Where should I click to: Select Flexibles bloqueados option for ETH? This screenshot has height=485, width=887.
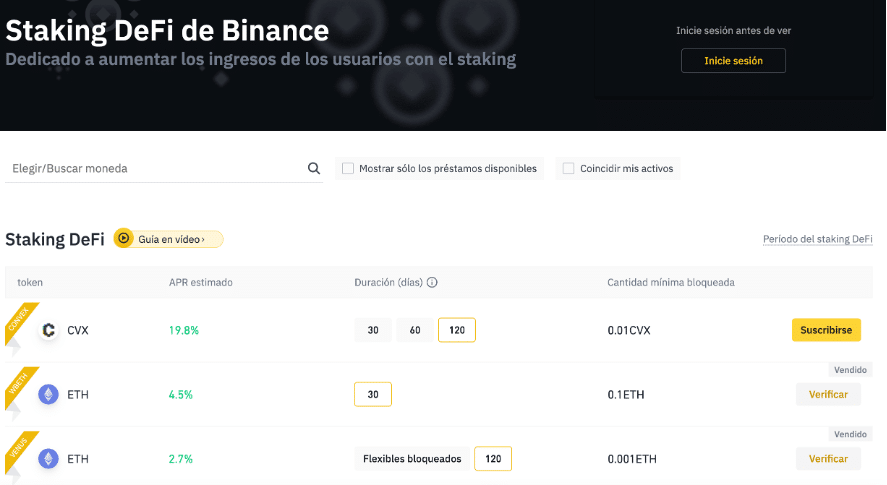(412, 459)
